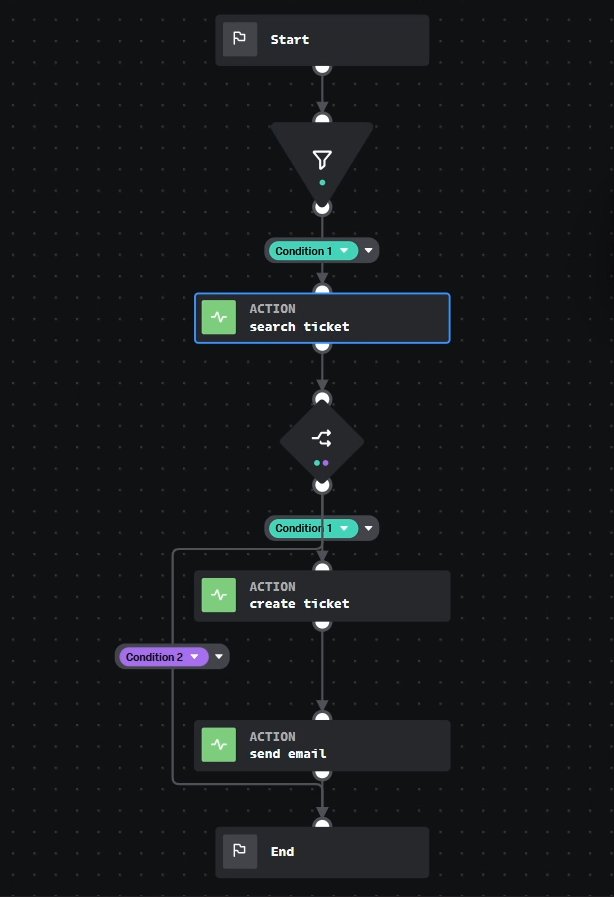Select the End node
The image size is (614, 897).
[322, 852]
